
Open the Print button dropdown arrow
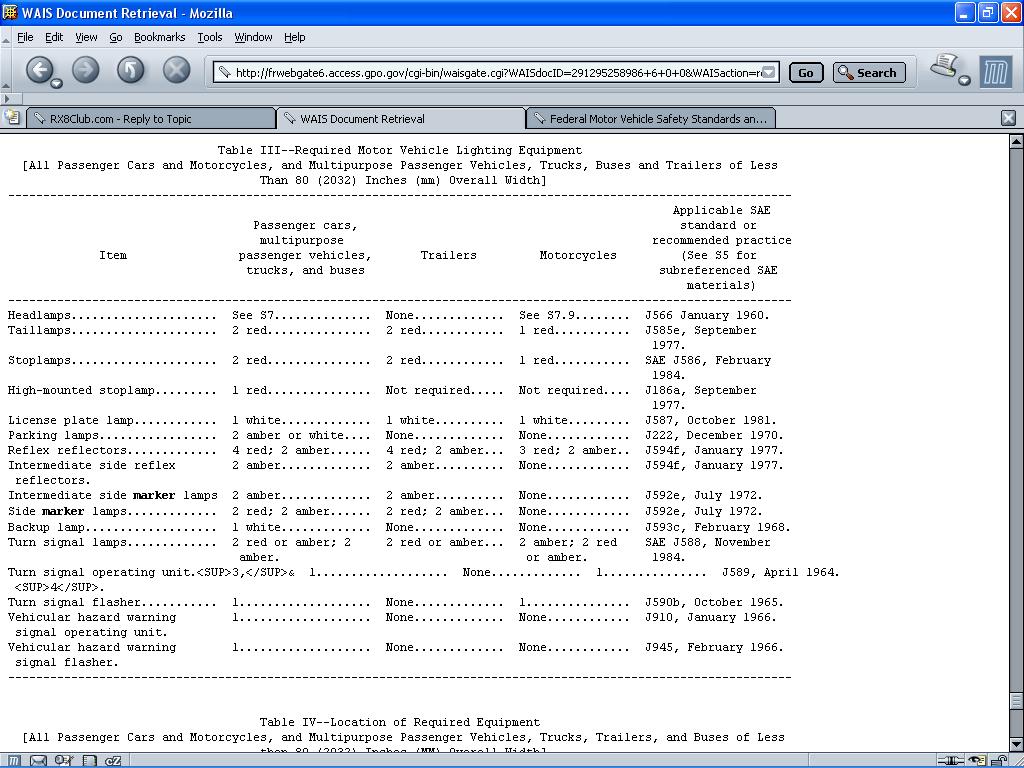point(964,80)
